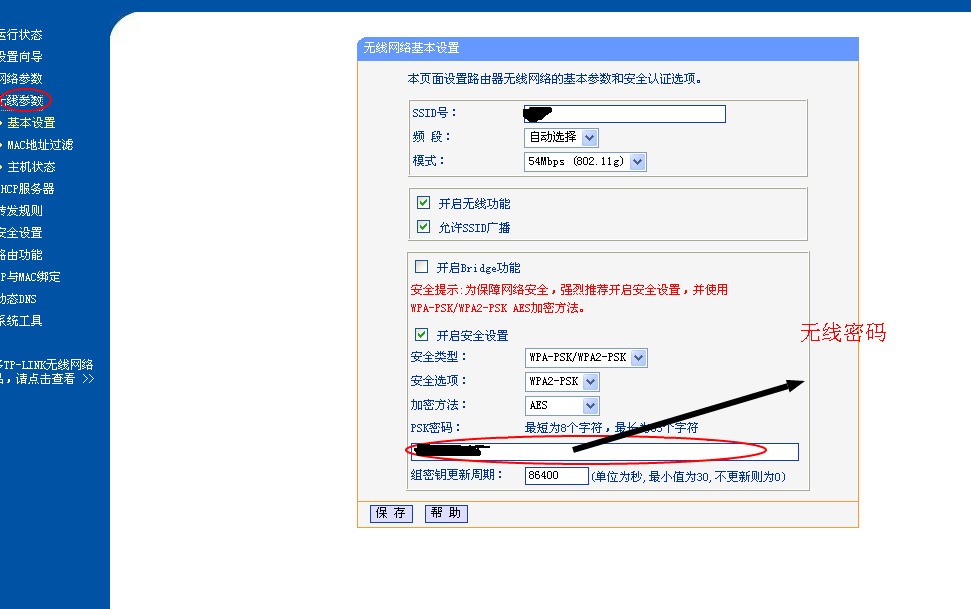Open the 设置向导 setup wizard
The width and height of the screenshot is (971, 609).
(25, 56)
